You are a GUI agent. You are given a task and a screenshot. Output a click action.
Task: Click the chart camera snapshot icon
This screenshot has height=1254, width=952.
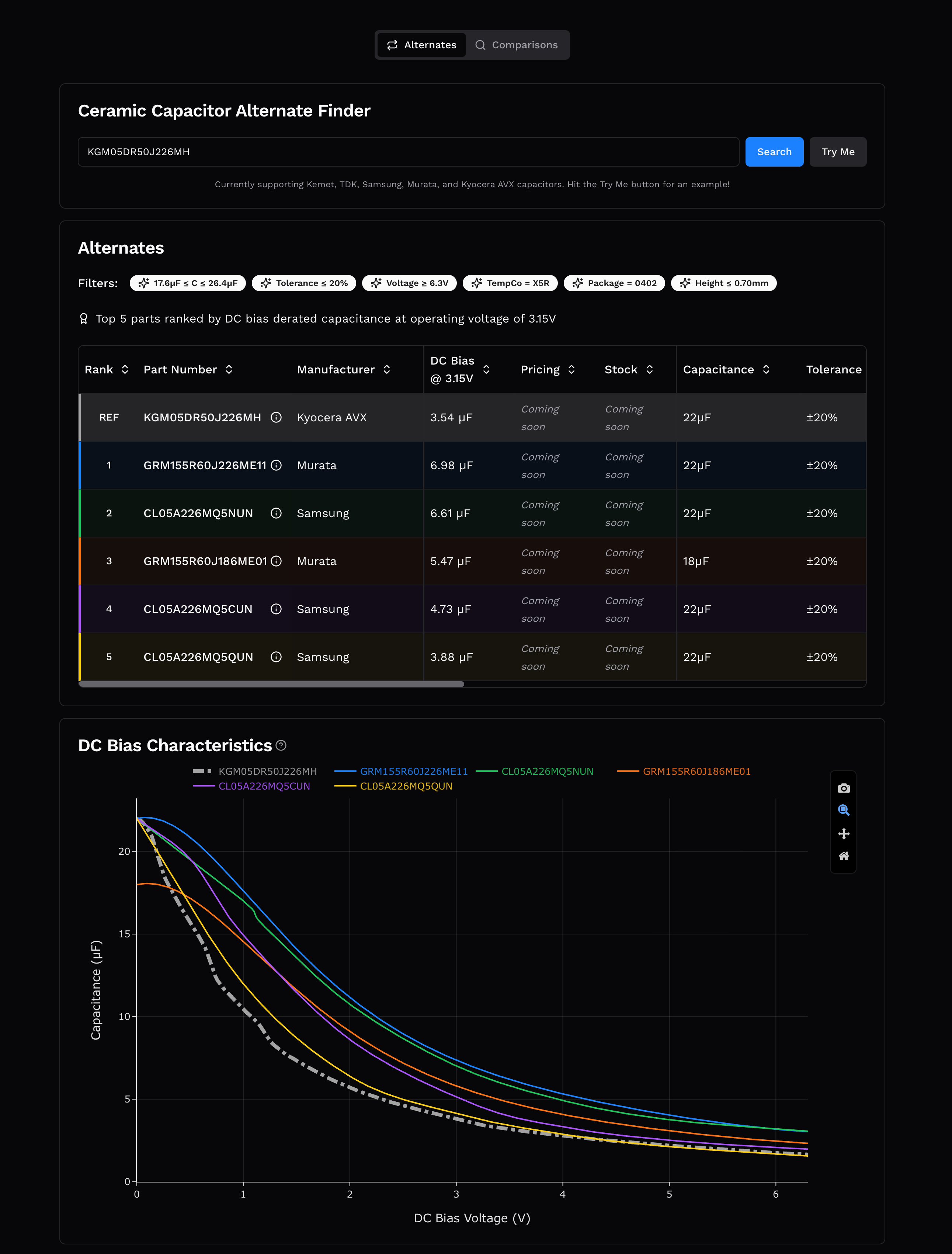[x=843, y=788]
